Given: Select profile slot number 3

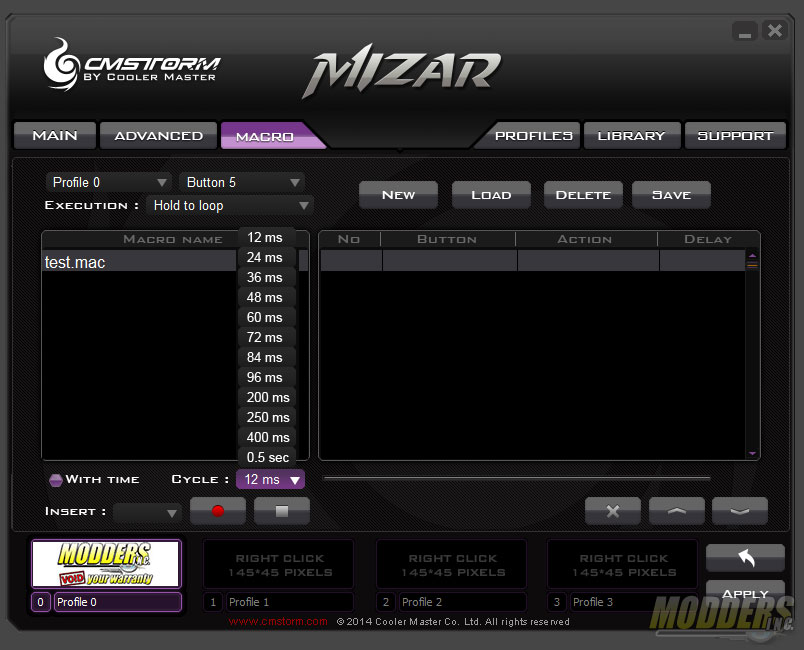Looking at the screenshot, I should 557,602.
